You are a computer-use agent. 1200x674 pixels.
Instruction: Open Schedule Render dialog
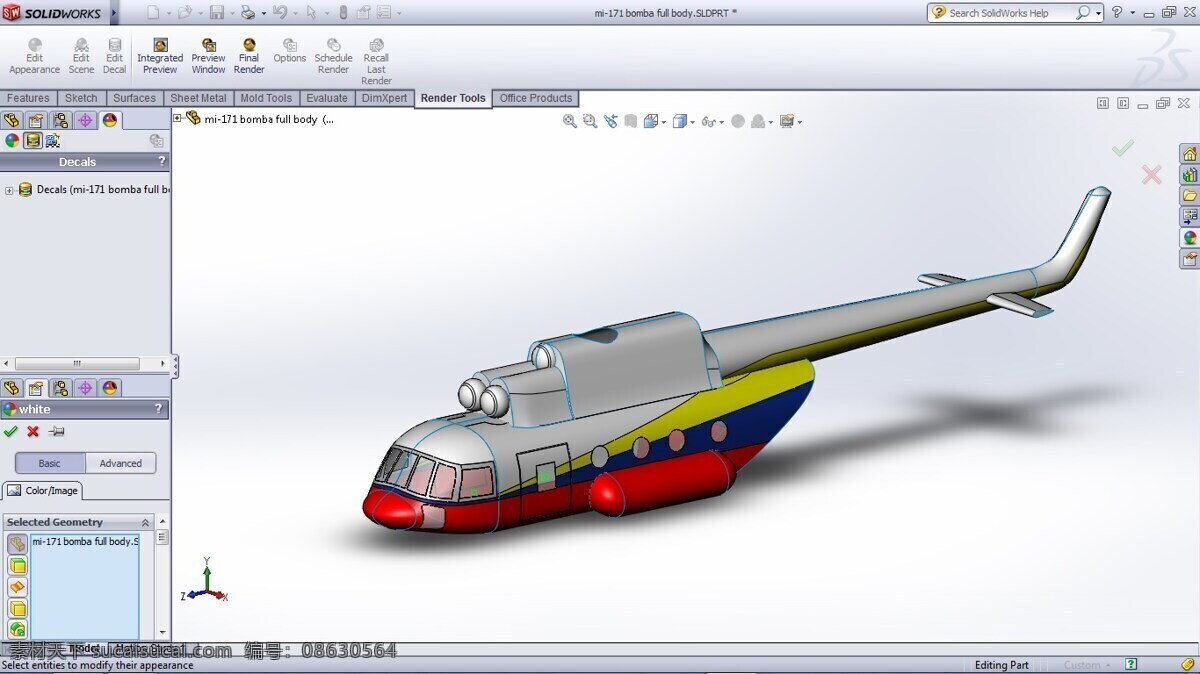(333, 56)
